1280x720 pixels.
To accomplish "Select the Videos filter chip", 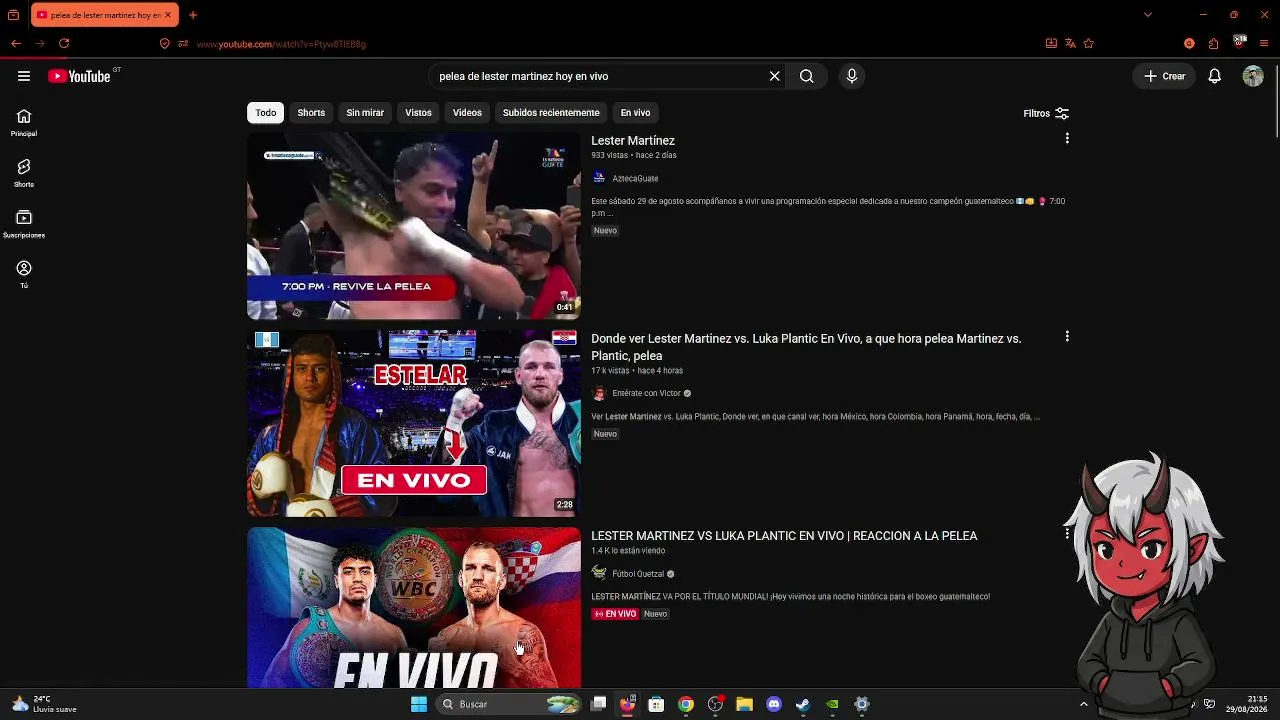I will pyautogui.click(x=467, y=113).
